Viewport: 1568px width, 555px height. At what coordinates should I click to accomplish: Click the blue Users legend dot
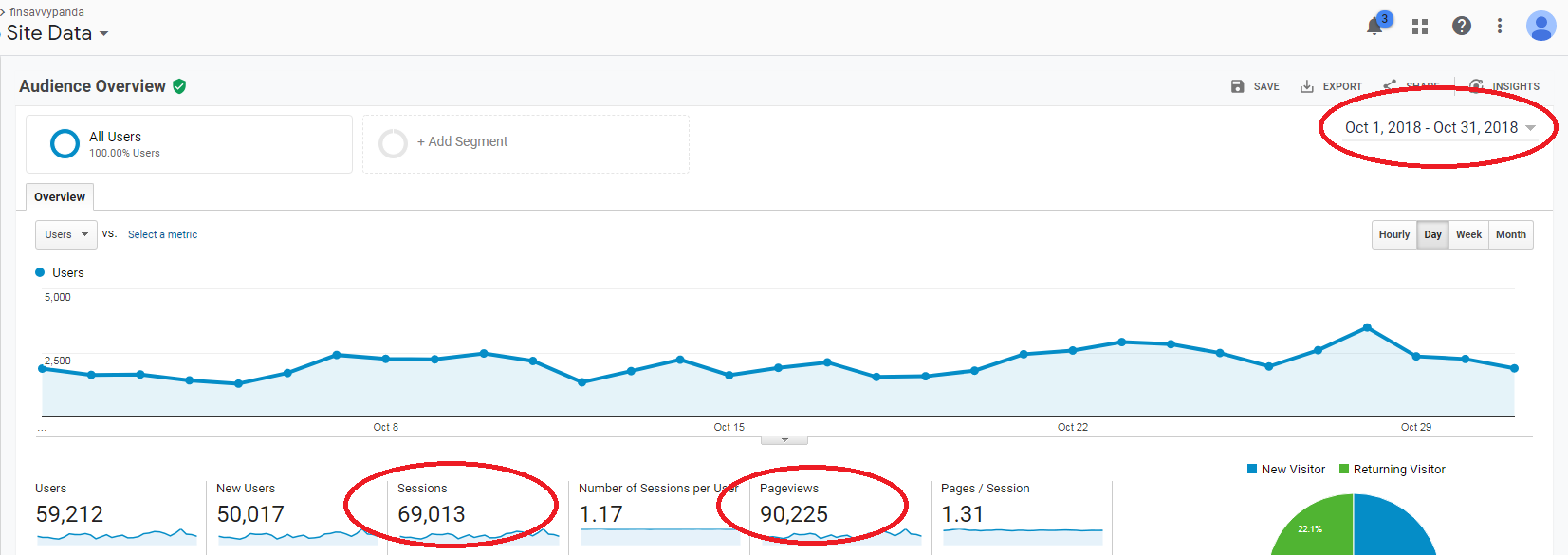(40, 272)
